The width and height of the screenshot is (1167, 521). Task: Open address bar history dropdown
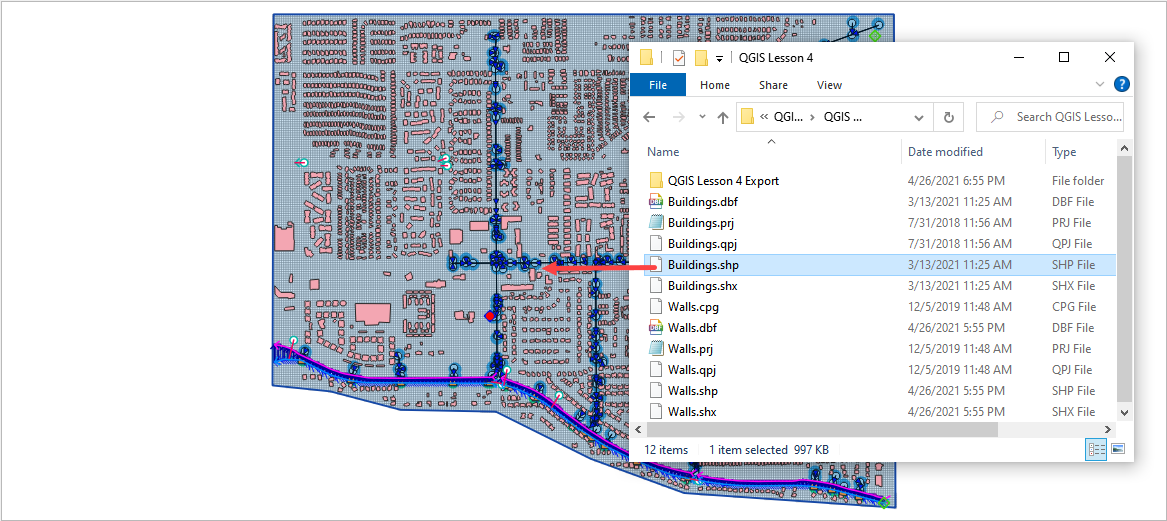click(920, 117)
